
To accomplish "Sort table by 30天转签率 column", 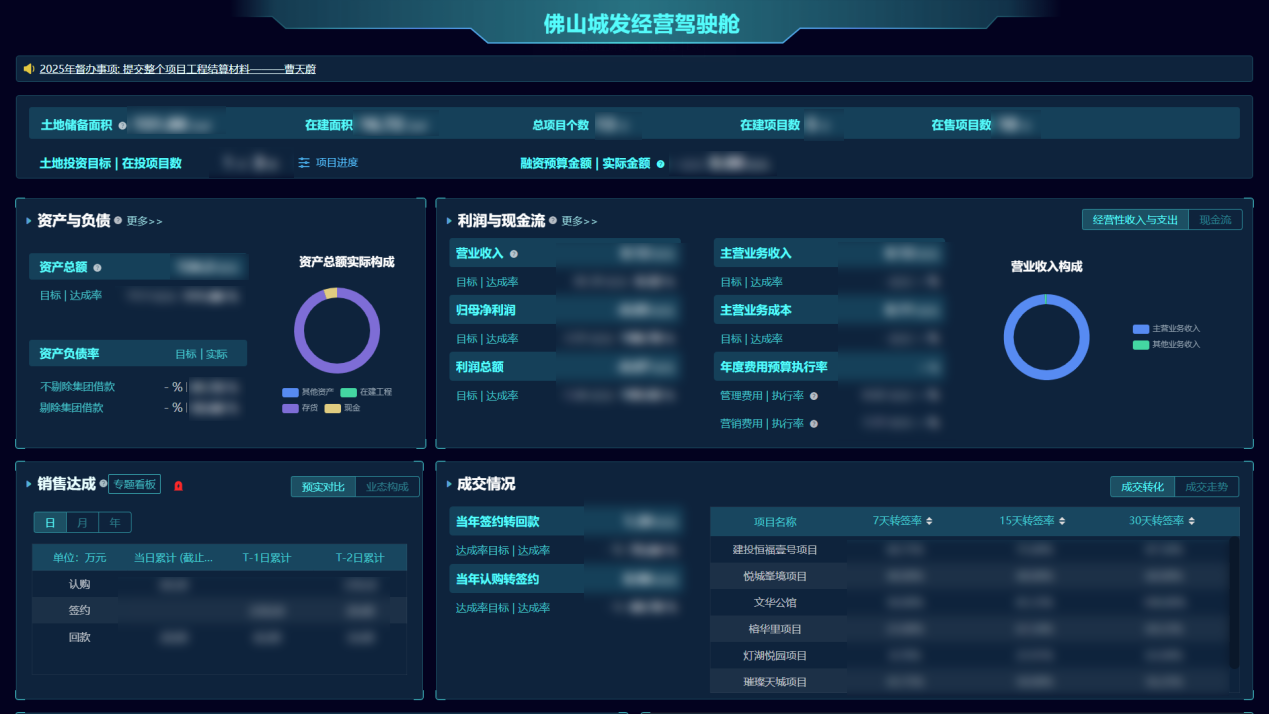I will (x=1191, y=521).
